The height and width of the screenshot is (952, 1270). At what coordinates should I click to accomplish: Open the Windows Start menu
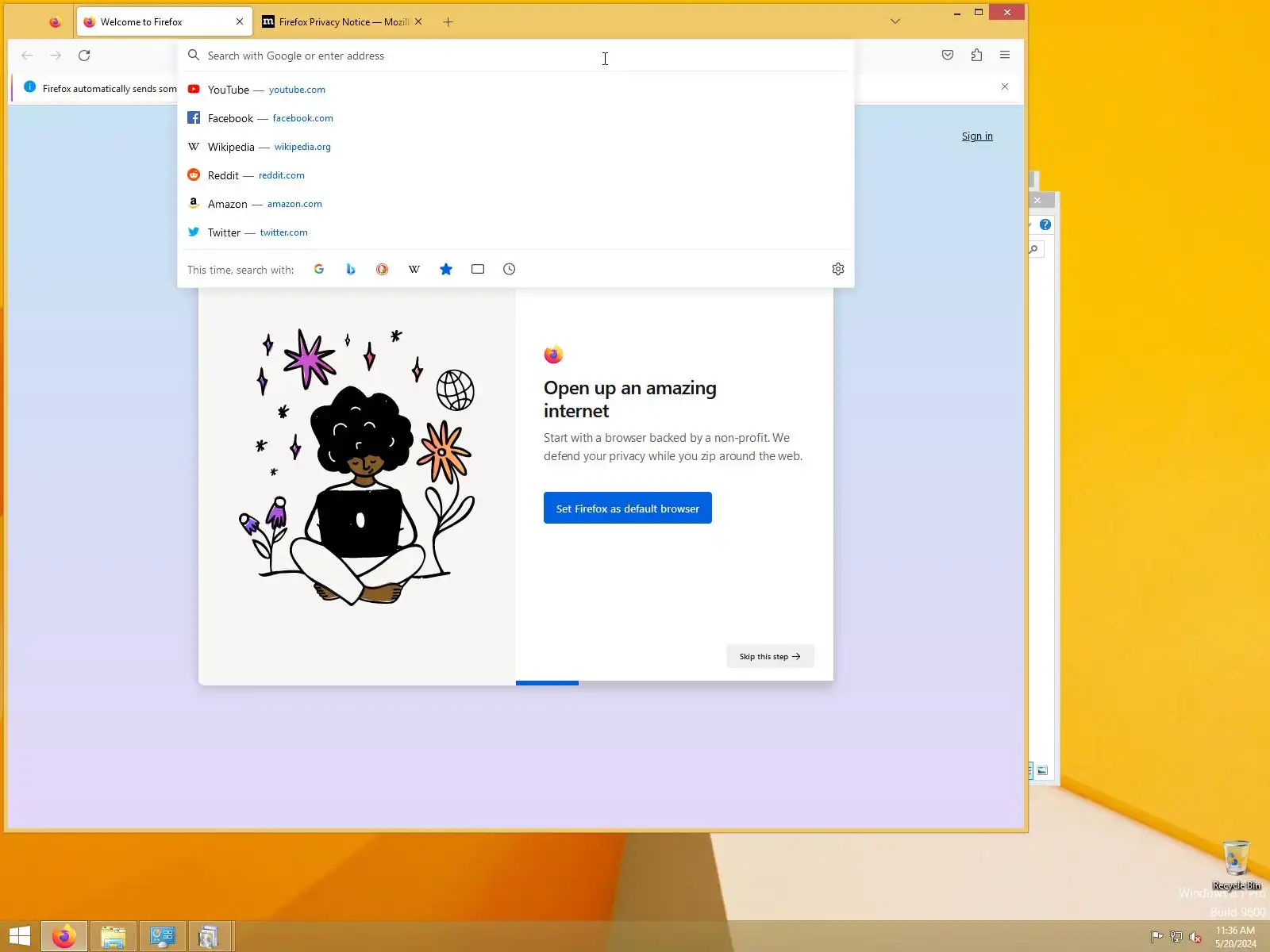pos(19,937)
